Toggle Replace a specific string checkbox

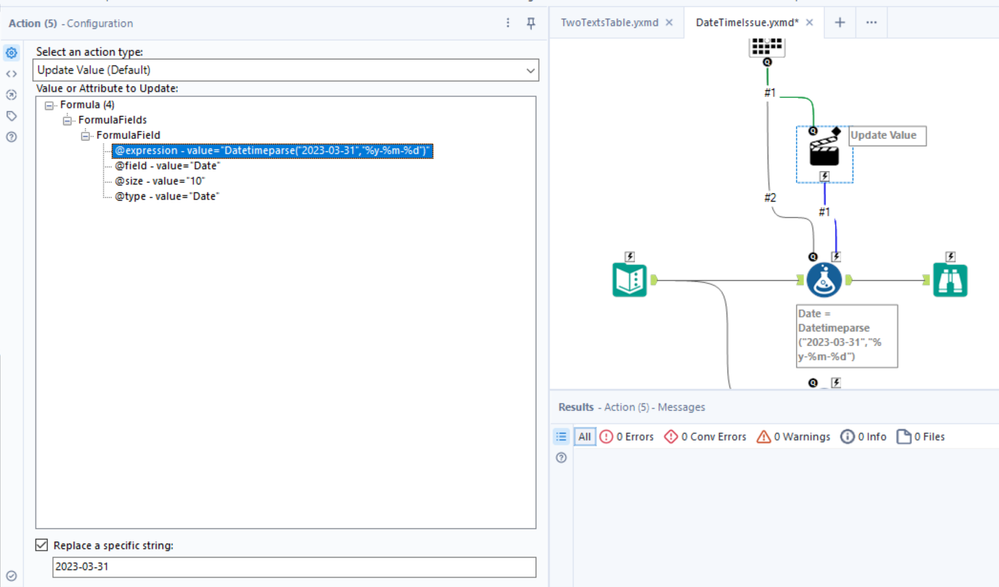pyautogui.click(x=41, y=545)
